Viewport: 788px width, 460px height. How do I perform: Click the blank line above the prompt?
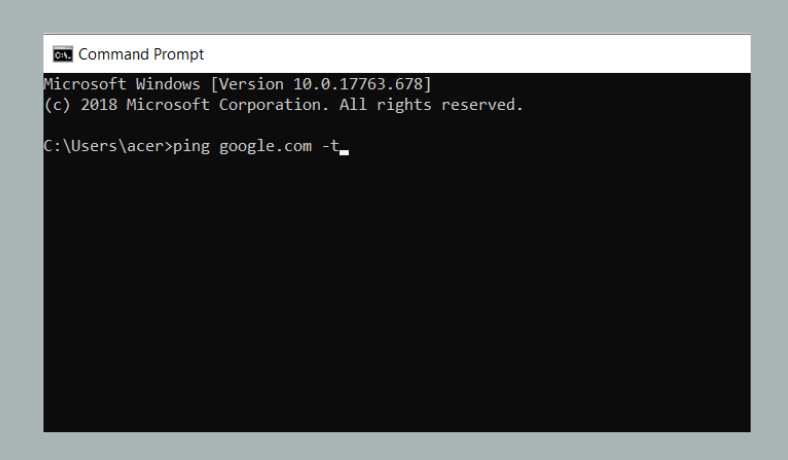pos(397,125)
